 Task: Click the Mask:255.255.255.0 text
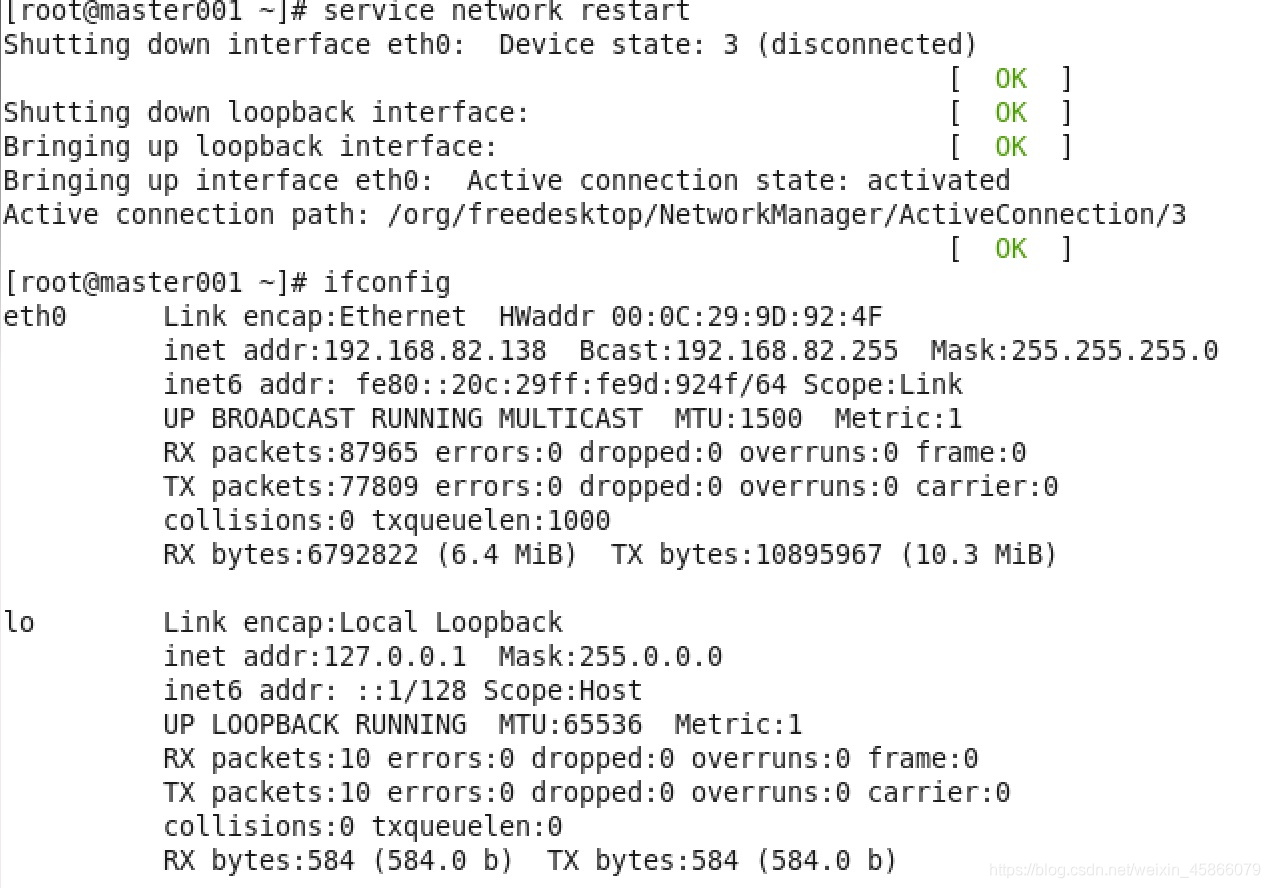(x=1074, y=351)
